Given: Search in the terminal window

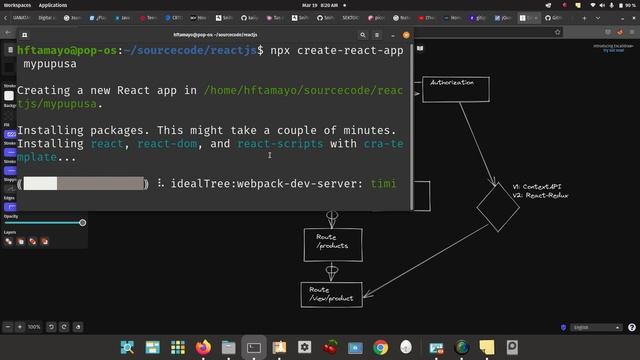Looking at the screenshot, I should [x=362, y=35].
